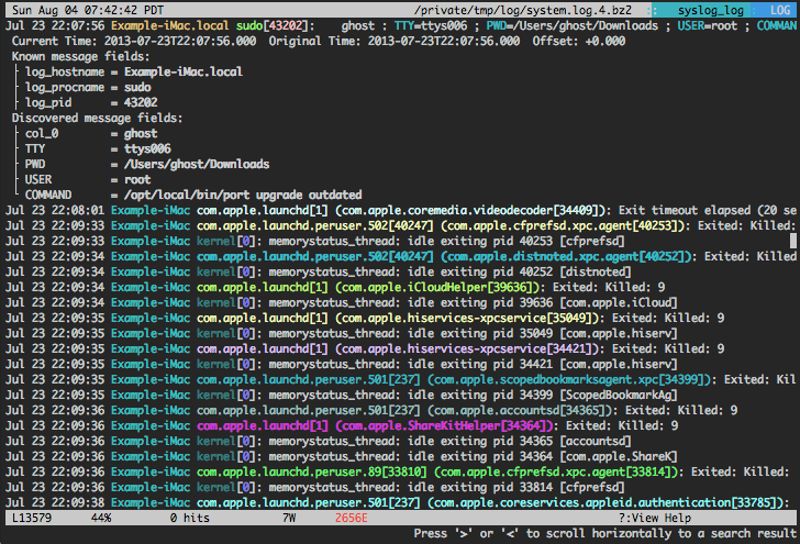
Task: Click the 44% scroll position indicator
Action: (100, 518)
